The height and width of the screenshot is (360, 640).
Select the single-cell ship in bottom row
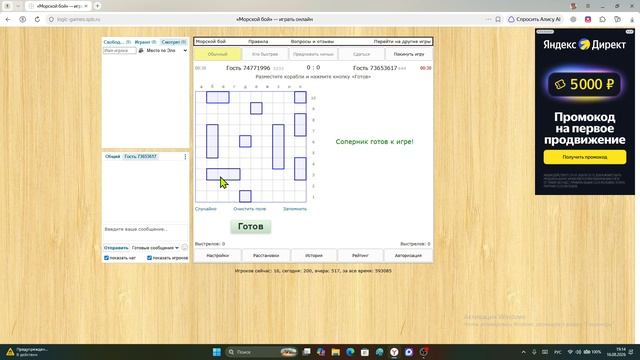point(245,196)
